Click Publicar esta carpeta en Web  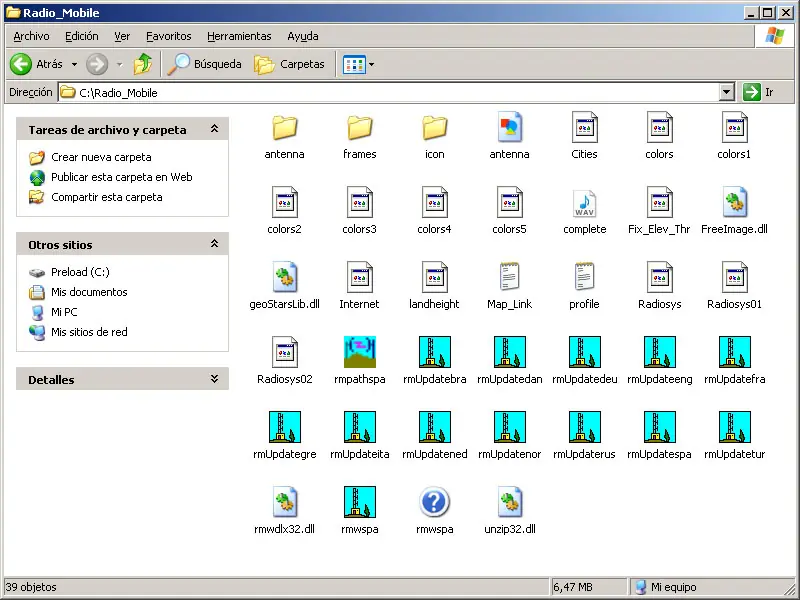121,177
